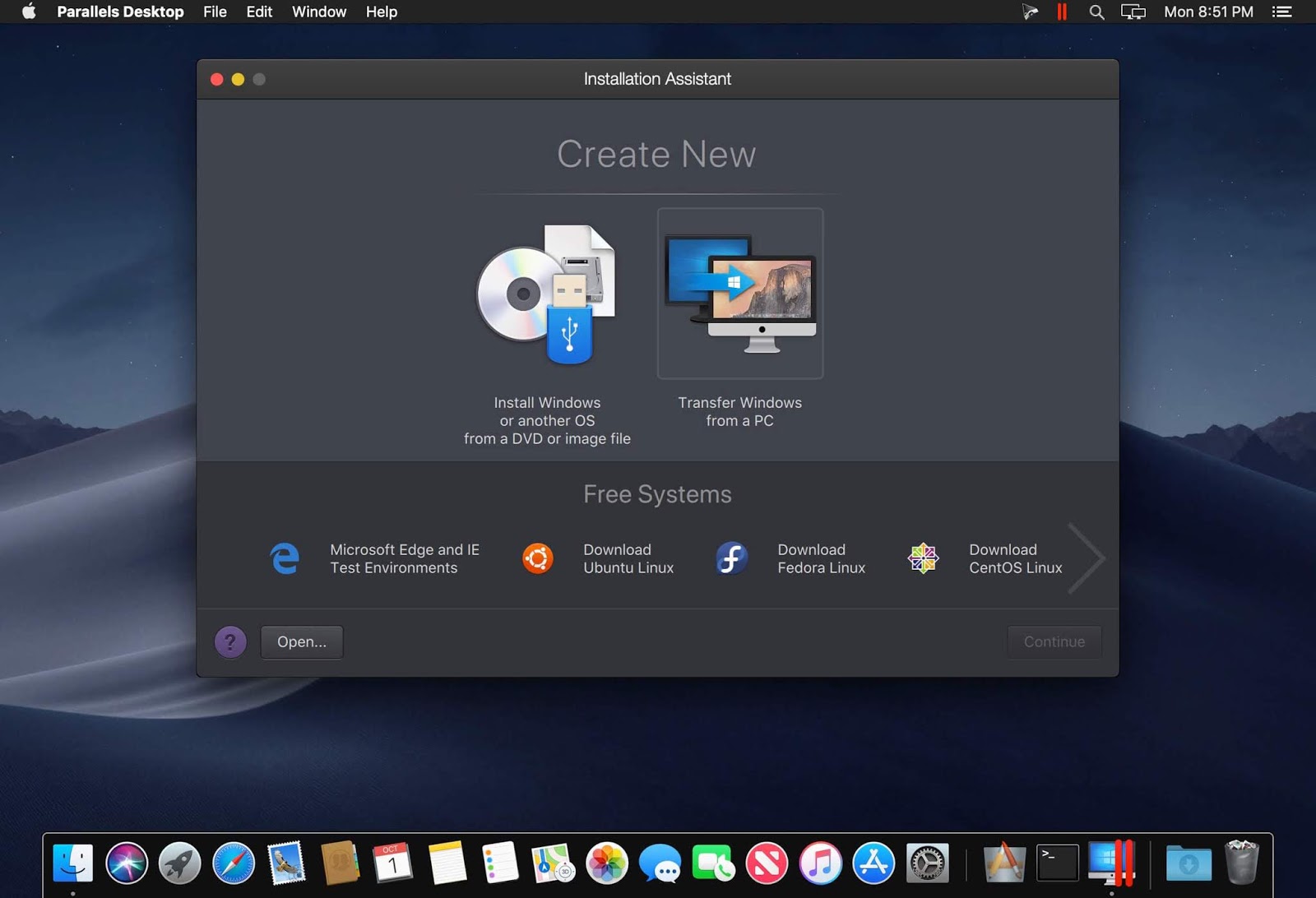Click the "Download CentOS Linux" label
Screen dimensions: 1316x898
pos(1016,558)
